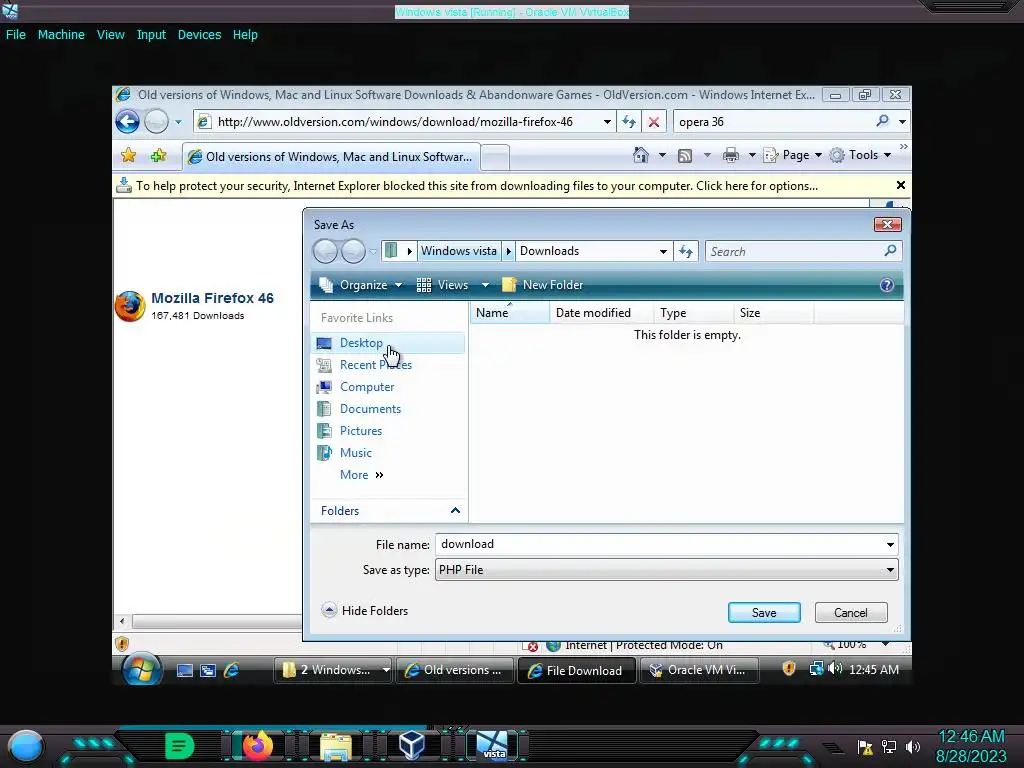
Task: Click the RSS feeds icon
Action: (x=684, y=155)
